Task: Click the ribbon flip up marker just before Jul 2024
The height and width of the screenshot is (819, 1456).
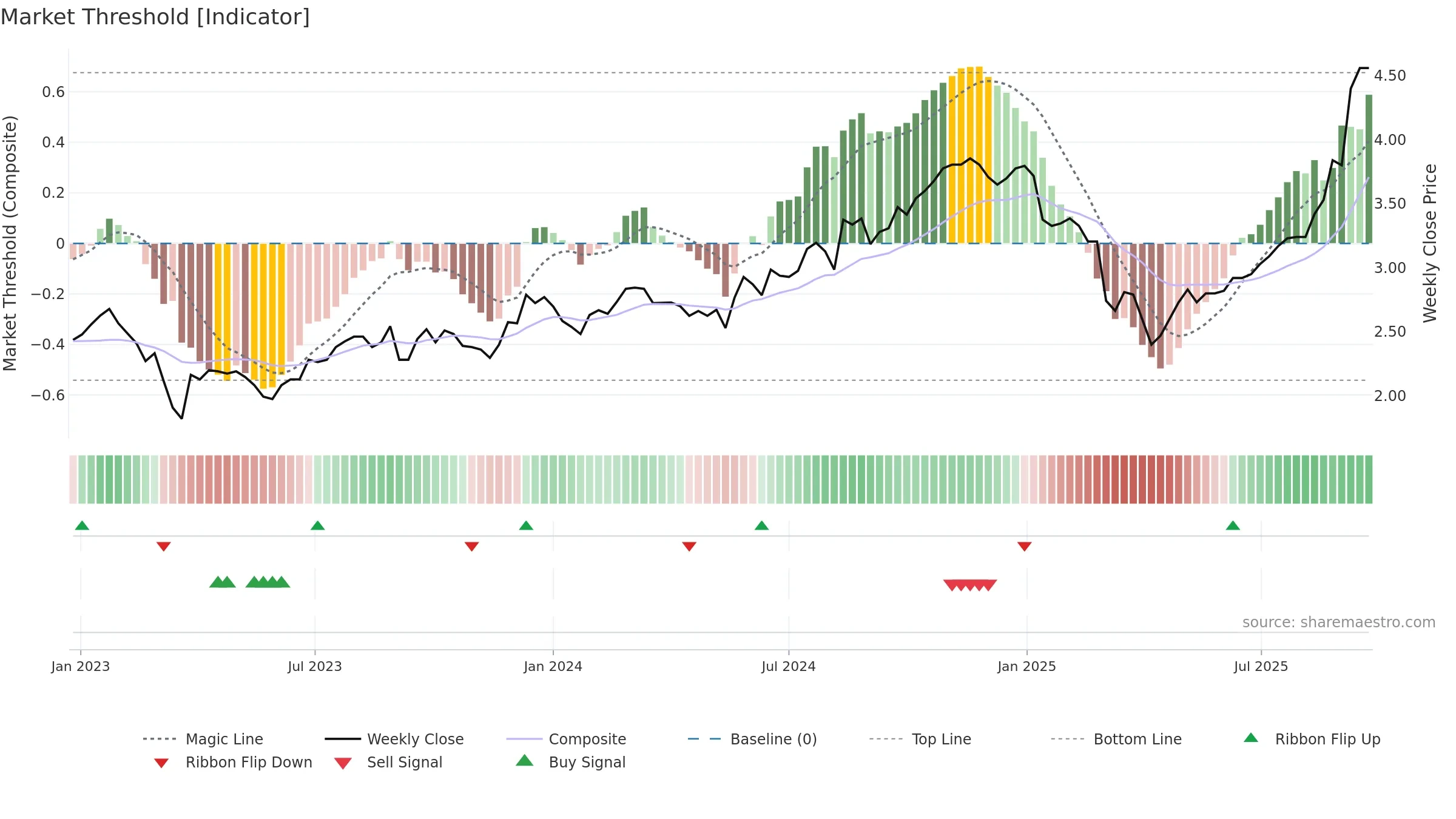Action: coord(761,525)
